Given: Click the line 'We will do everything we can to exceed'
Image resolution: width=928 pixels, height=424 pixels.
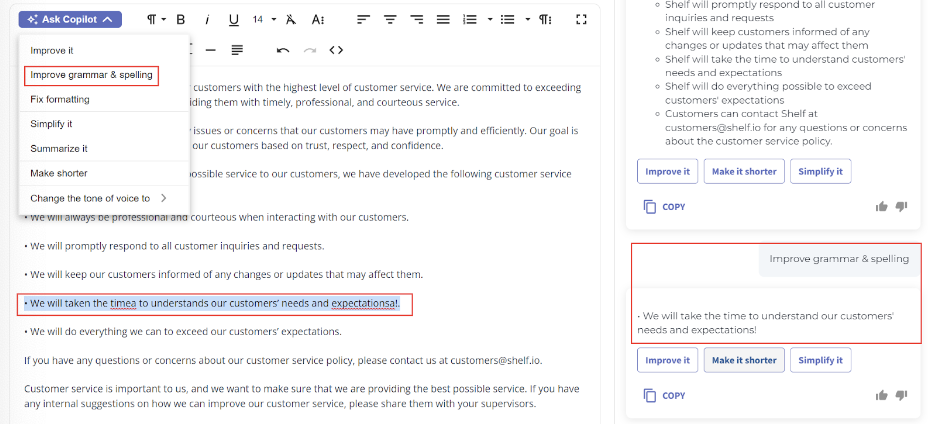Looking at the screenshot, I should pyautogui.click(x=183, y=332).
